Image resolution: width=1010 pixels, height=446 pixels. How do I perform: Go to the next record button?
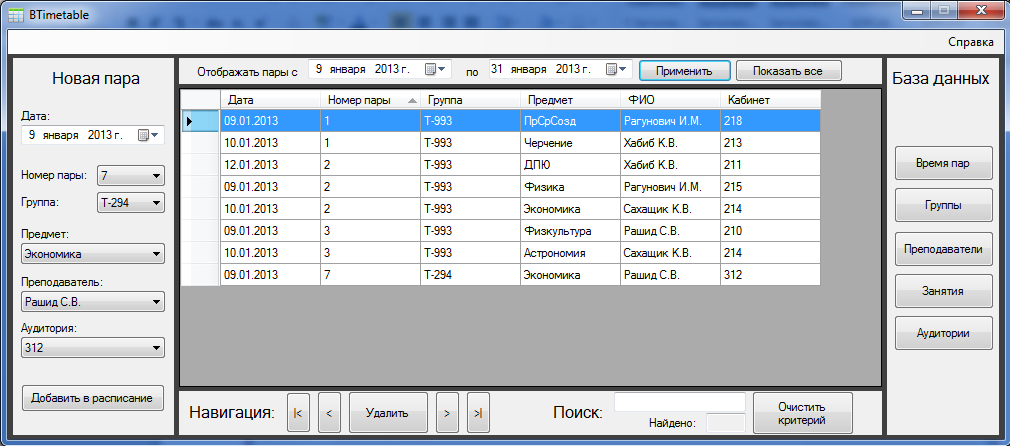click(x=447, y=413)
